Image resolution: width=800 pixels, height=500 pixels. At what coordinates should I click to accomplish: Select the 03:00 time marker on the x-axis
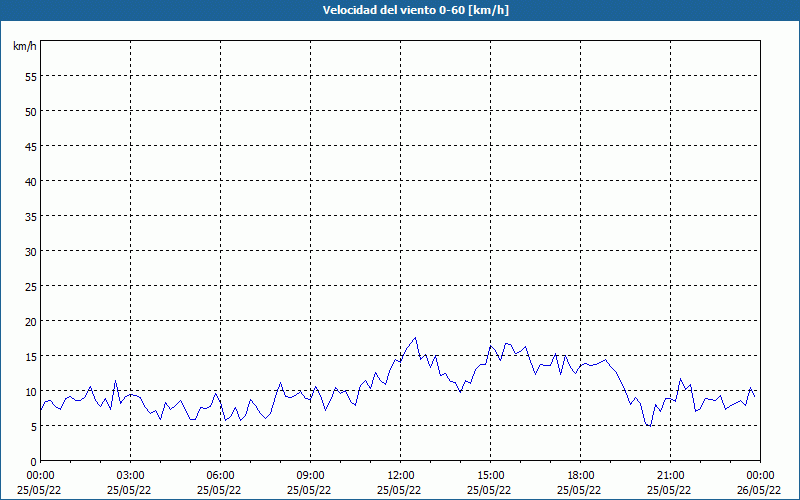click(x=130, y=475)
